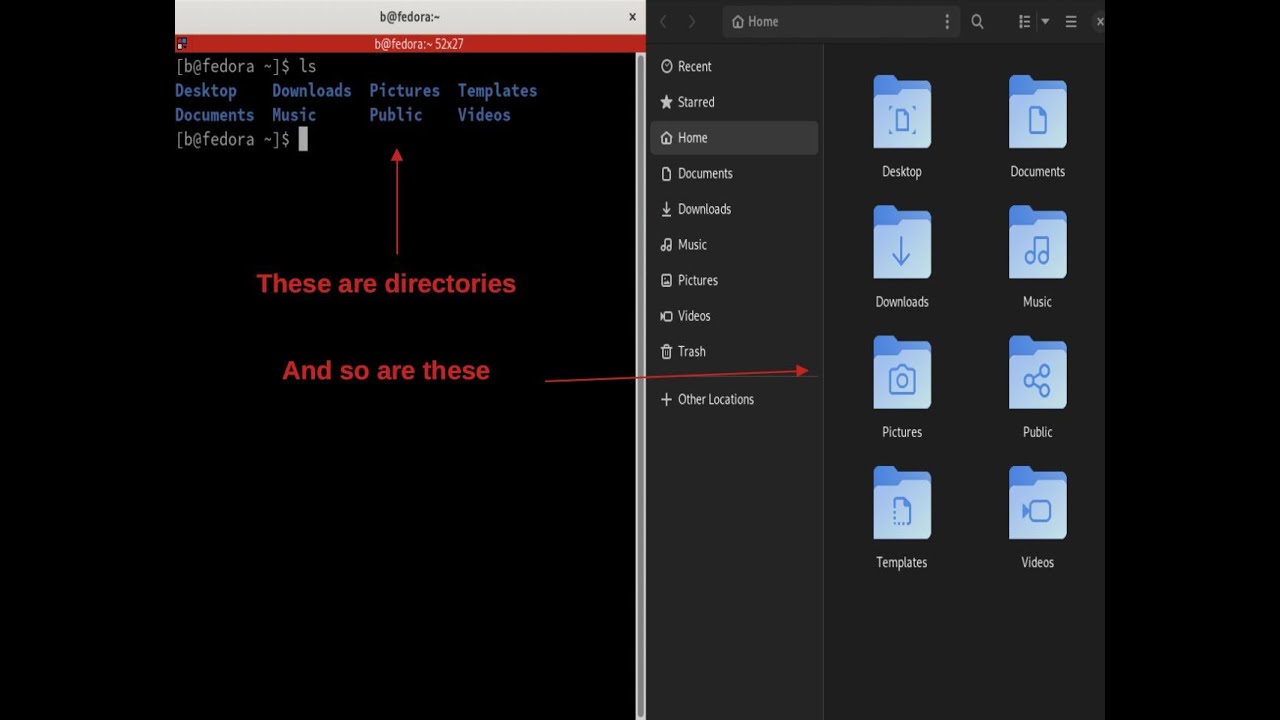
Task: Open the Templates folder icon
Action: click(x=901, y=503)
